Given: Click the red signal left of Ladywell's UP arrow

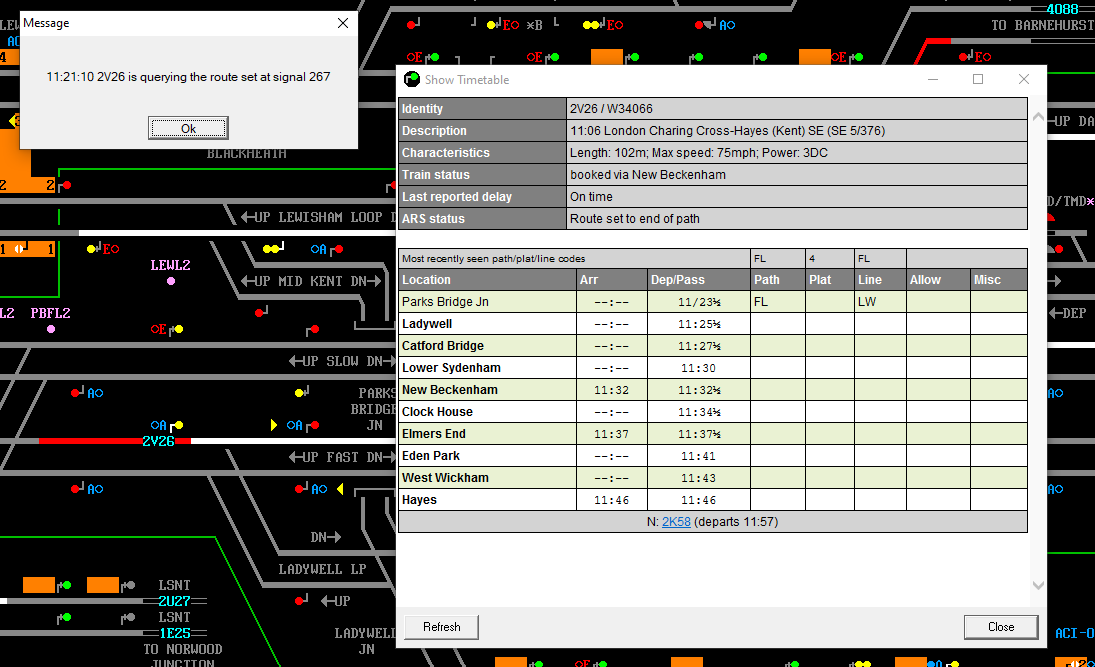Looking at the screenshot, I should click(301, 600).
